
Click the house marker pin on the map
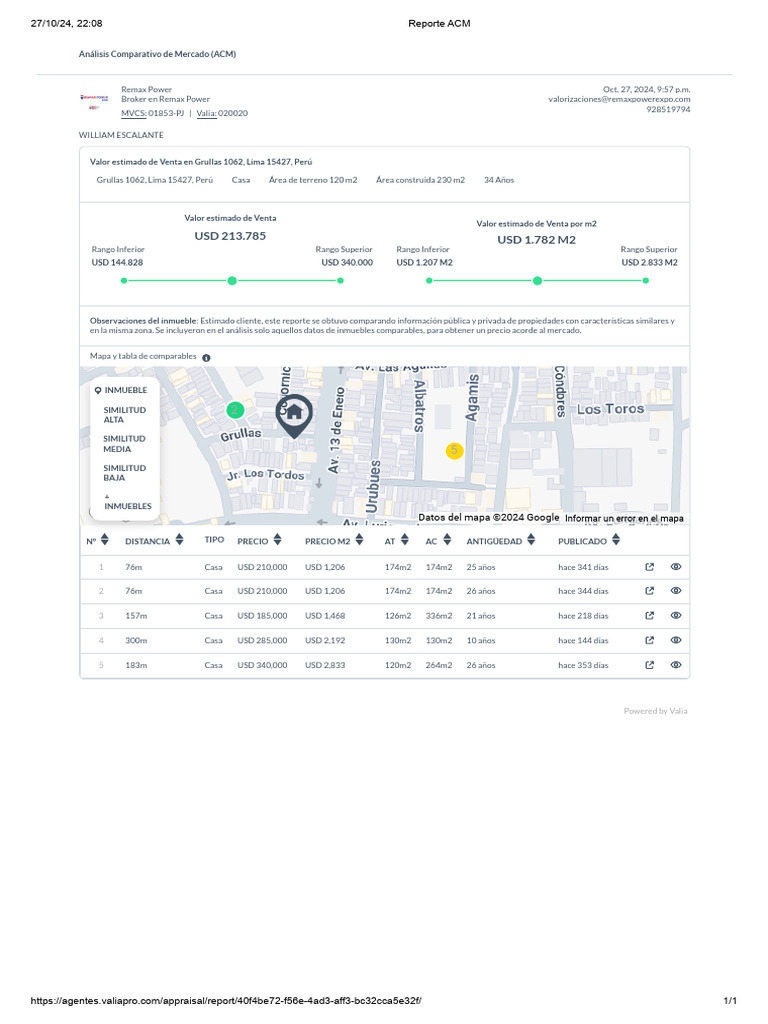(294, 416)
